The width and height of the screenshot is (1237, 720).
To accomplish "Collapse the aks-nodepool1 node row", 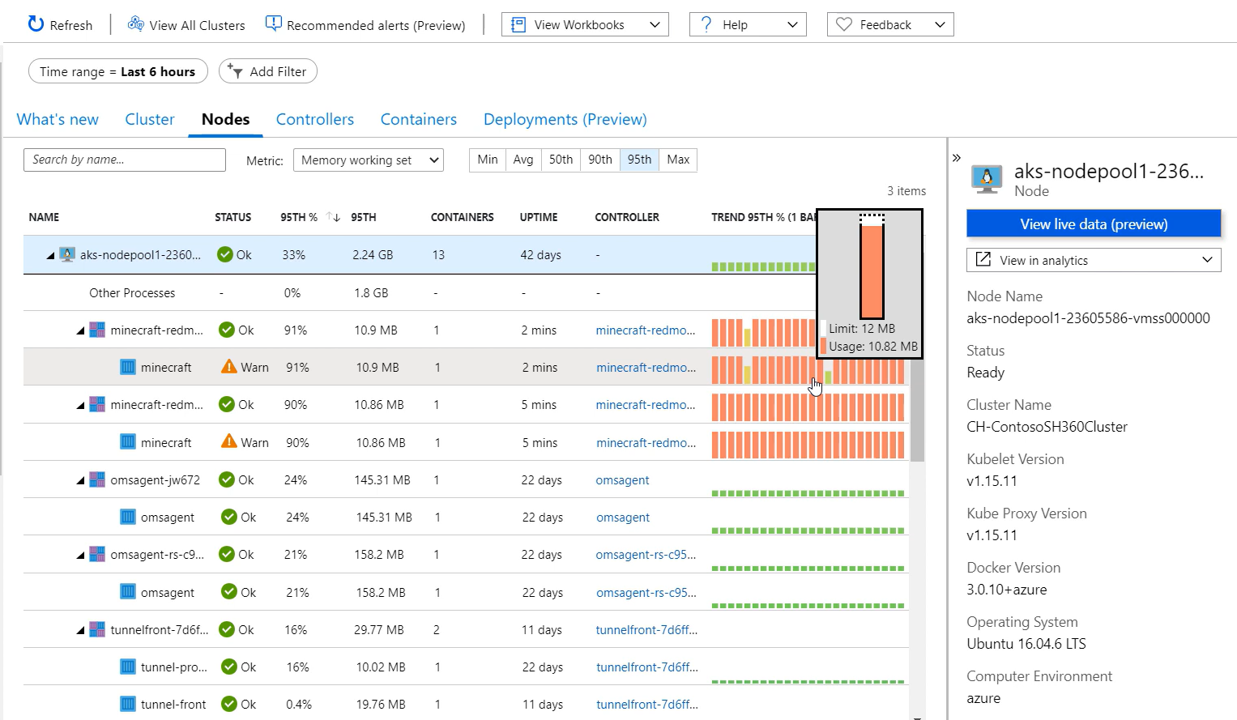I will [50, 256].
